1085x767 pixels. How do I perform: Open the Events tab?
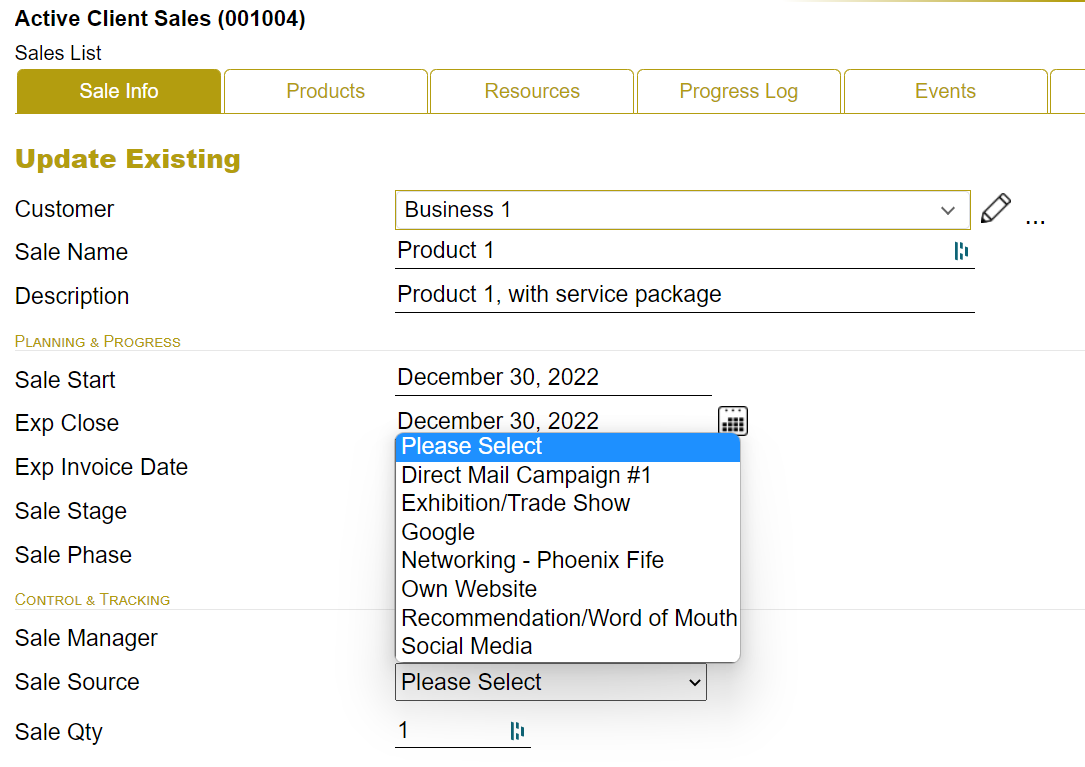(x=945, y=91)
